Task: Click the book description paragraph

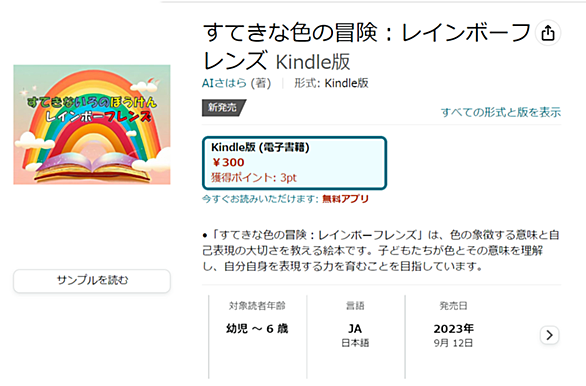Action: 381,250
